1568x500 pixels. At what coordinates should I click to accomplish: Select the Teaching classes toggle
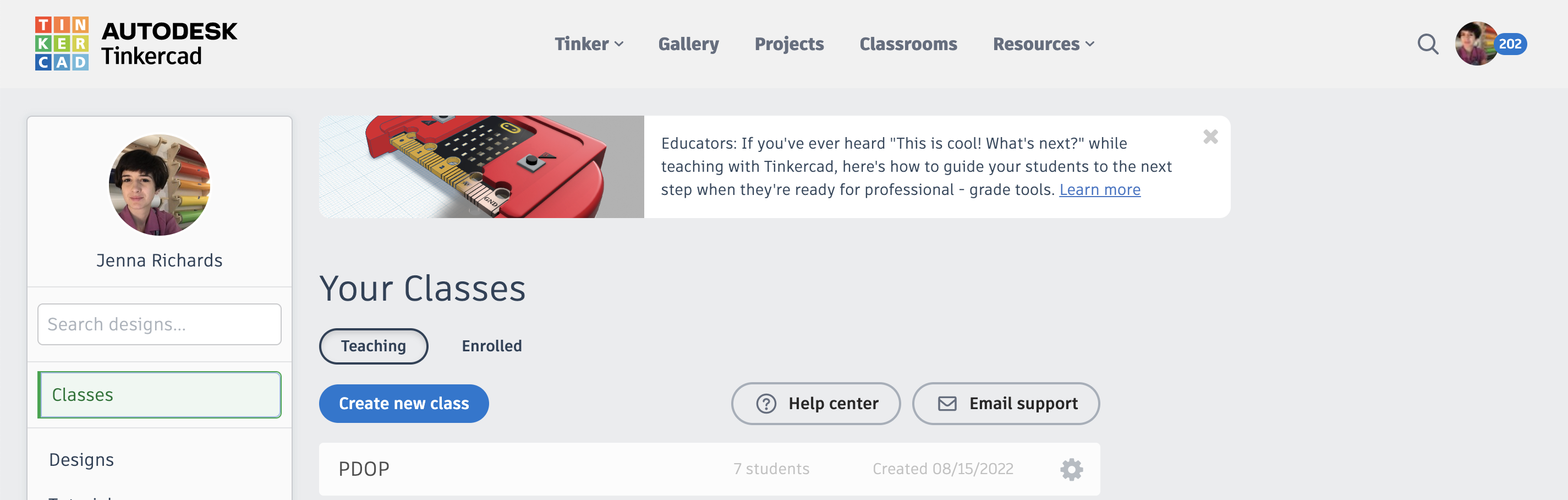(x=373, y=346)
